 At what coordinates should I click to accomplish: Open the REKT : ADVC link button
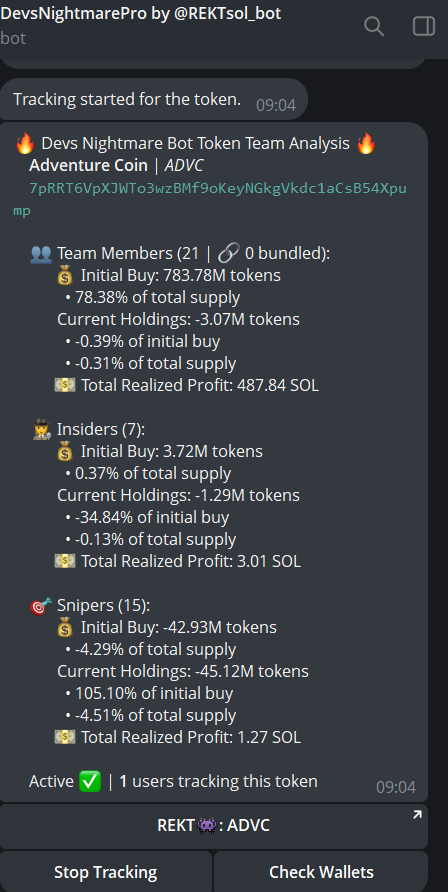point(214,826)
